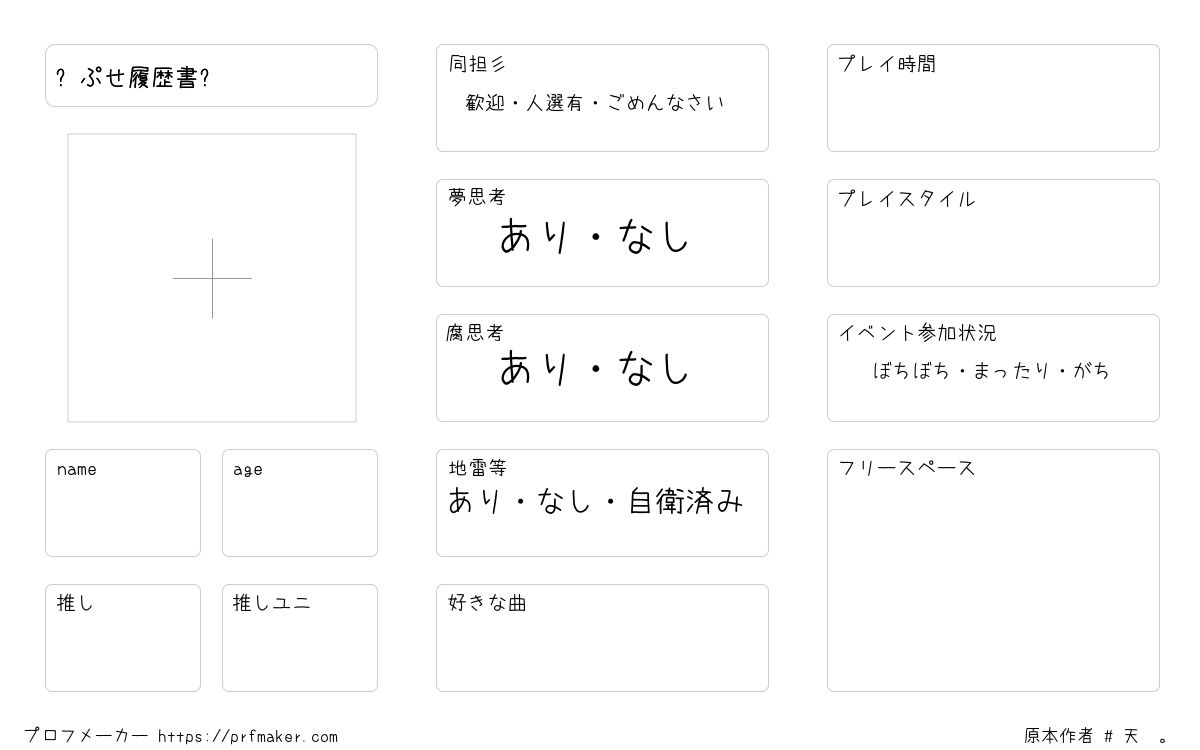This screenshot has width=1200, height=750.
Task: Select 自衛済み under 地雷等
Action: point(686,501)
